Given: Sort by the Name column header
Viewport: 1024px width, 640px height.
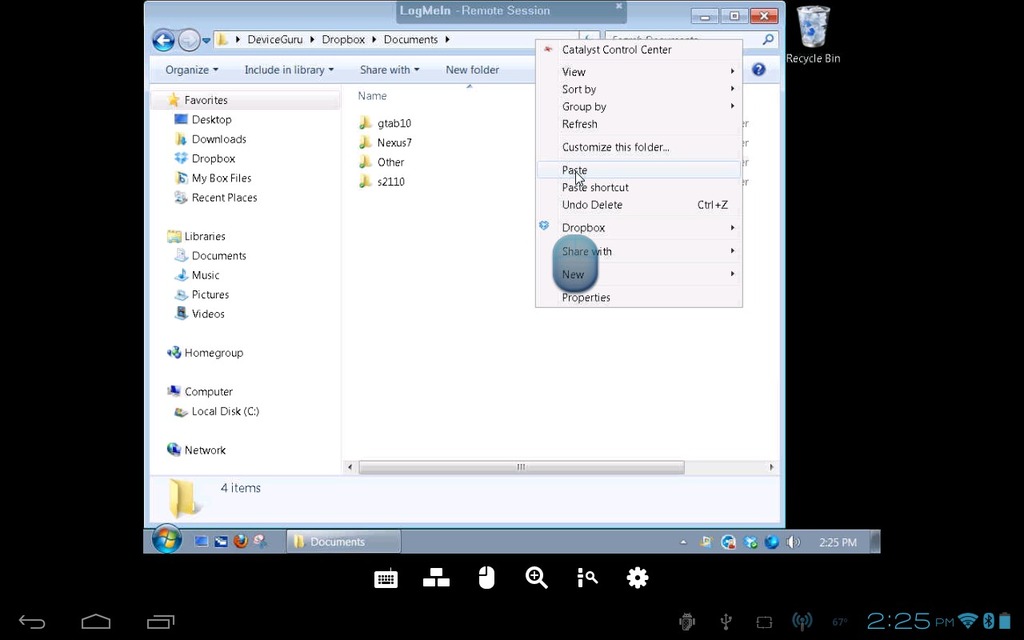Looking at the screenshot, I should click(x=372, y=96).
